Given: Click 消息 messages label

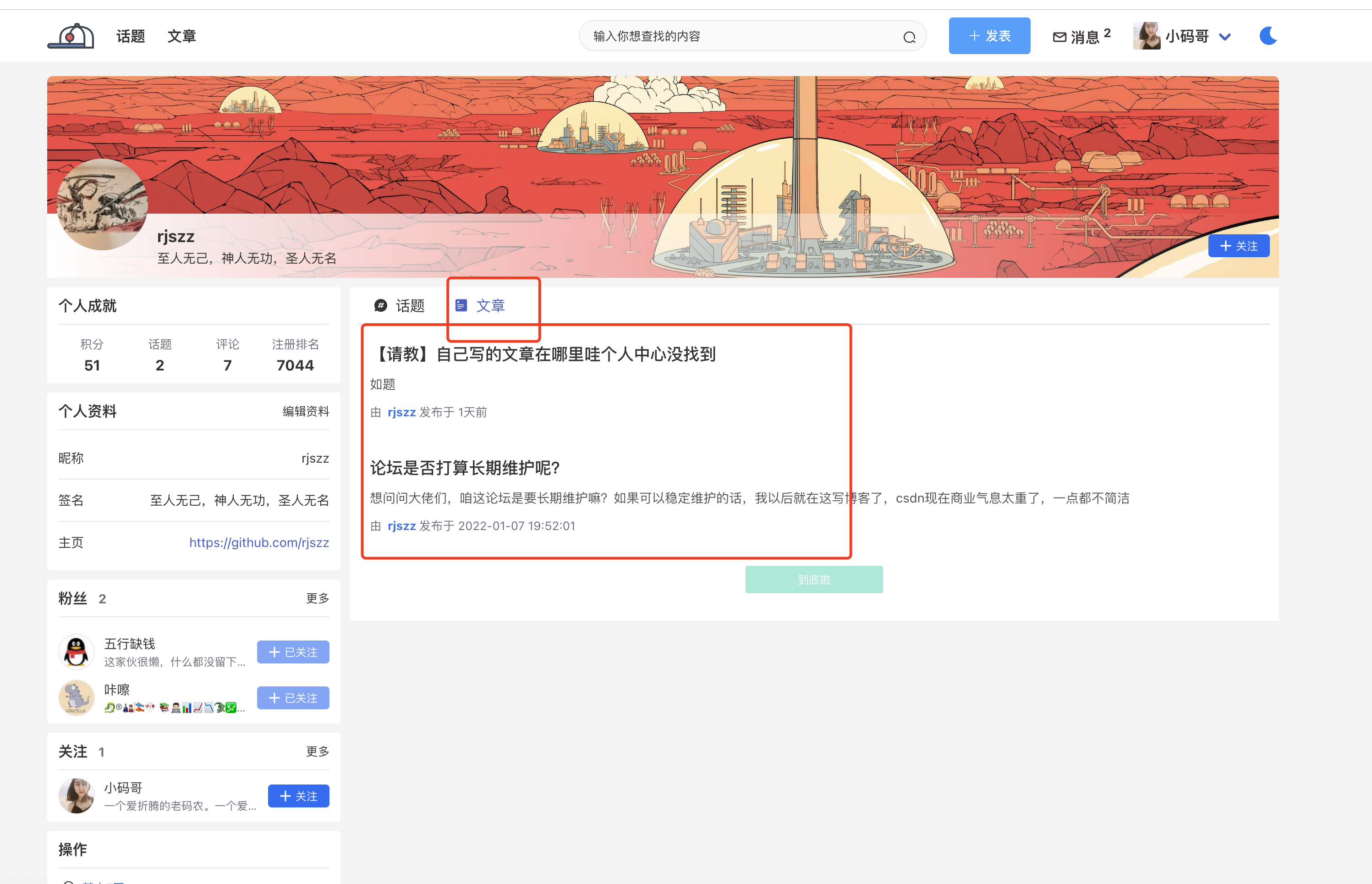Looking at the screenshot, I should click(1085, 37).
